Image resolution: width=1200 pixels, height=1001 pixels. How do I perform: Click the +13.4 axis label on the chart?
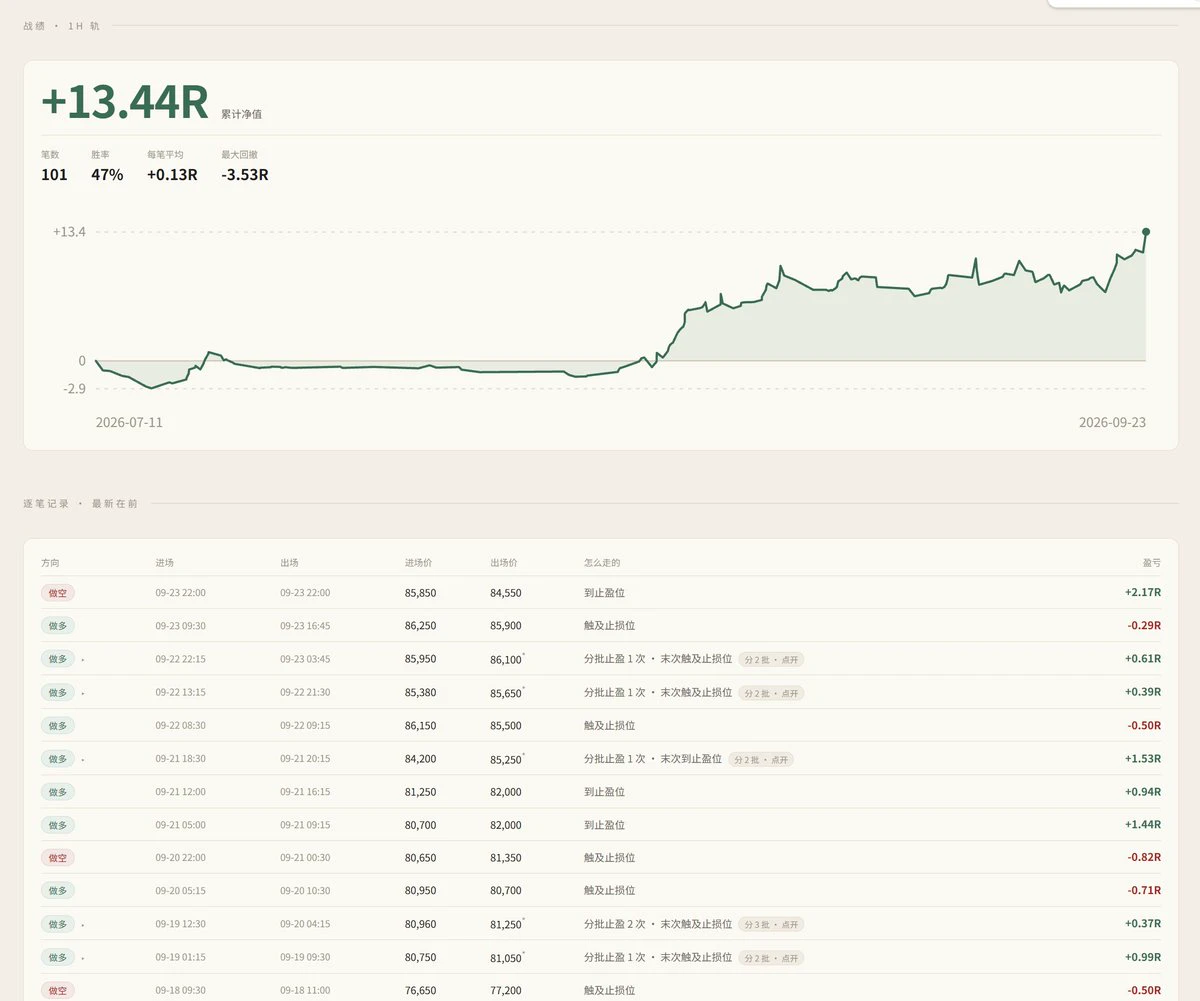(69, 232)
